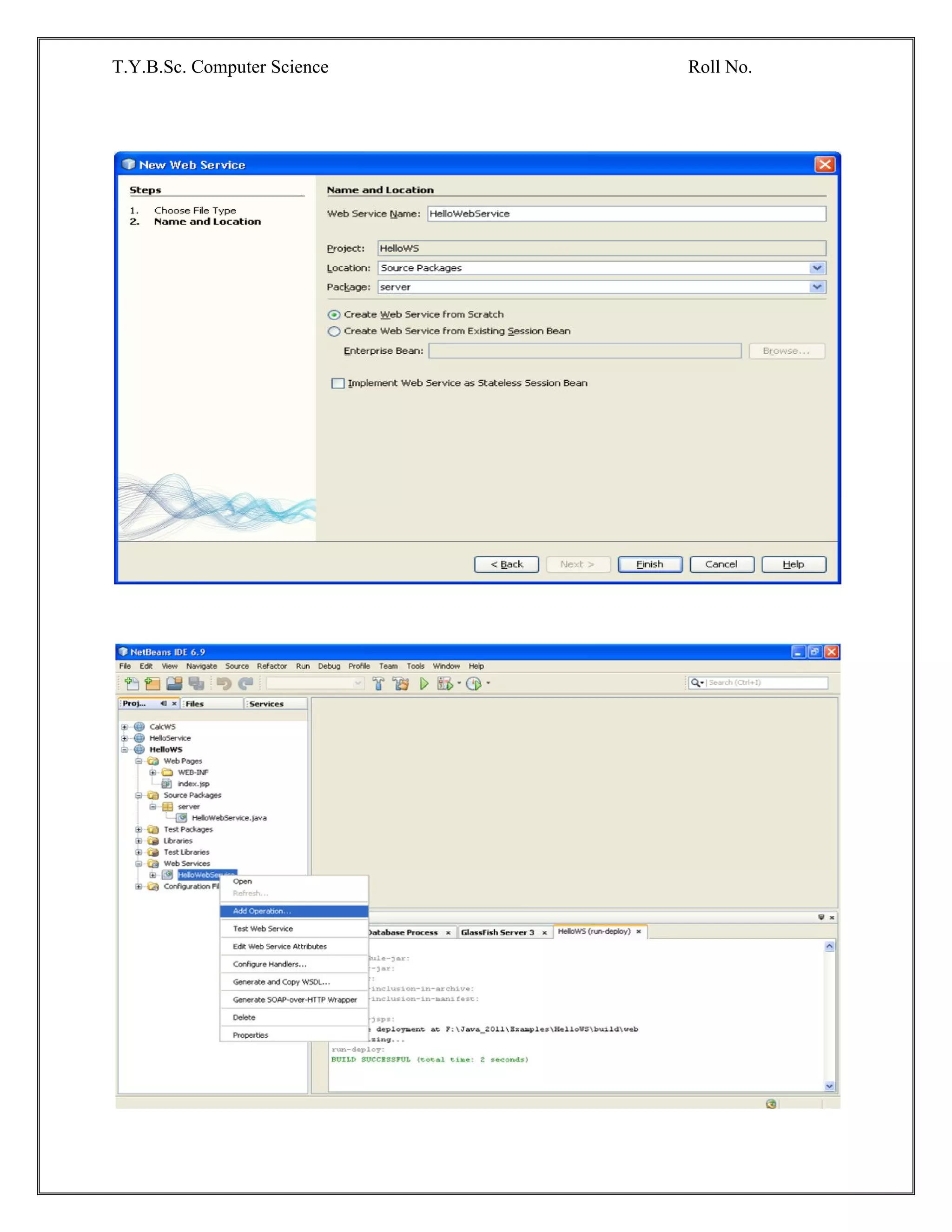Open the Package dropdown arrow
Image resolution: width=952 pixels, height=1232 pixels.
point(817,287)
